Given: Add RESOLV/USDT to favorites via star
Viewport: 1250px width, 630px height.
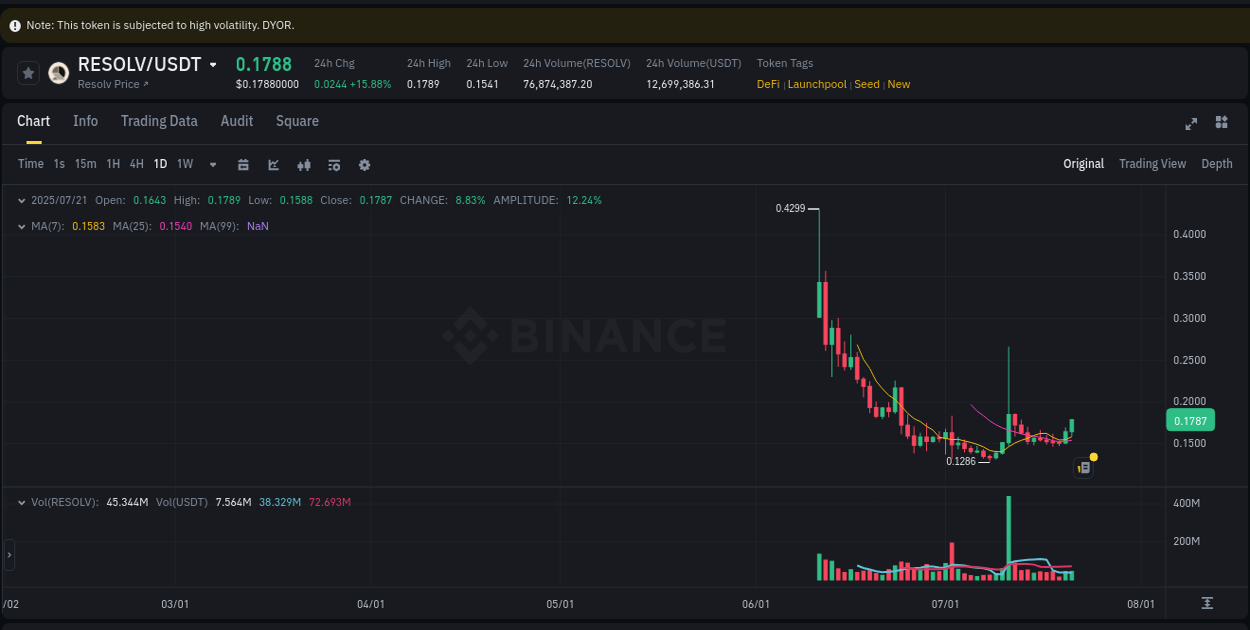Looking at the screenshot, I should pyautogui.click(x=27, y=72).
